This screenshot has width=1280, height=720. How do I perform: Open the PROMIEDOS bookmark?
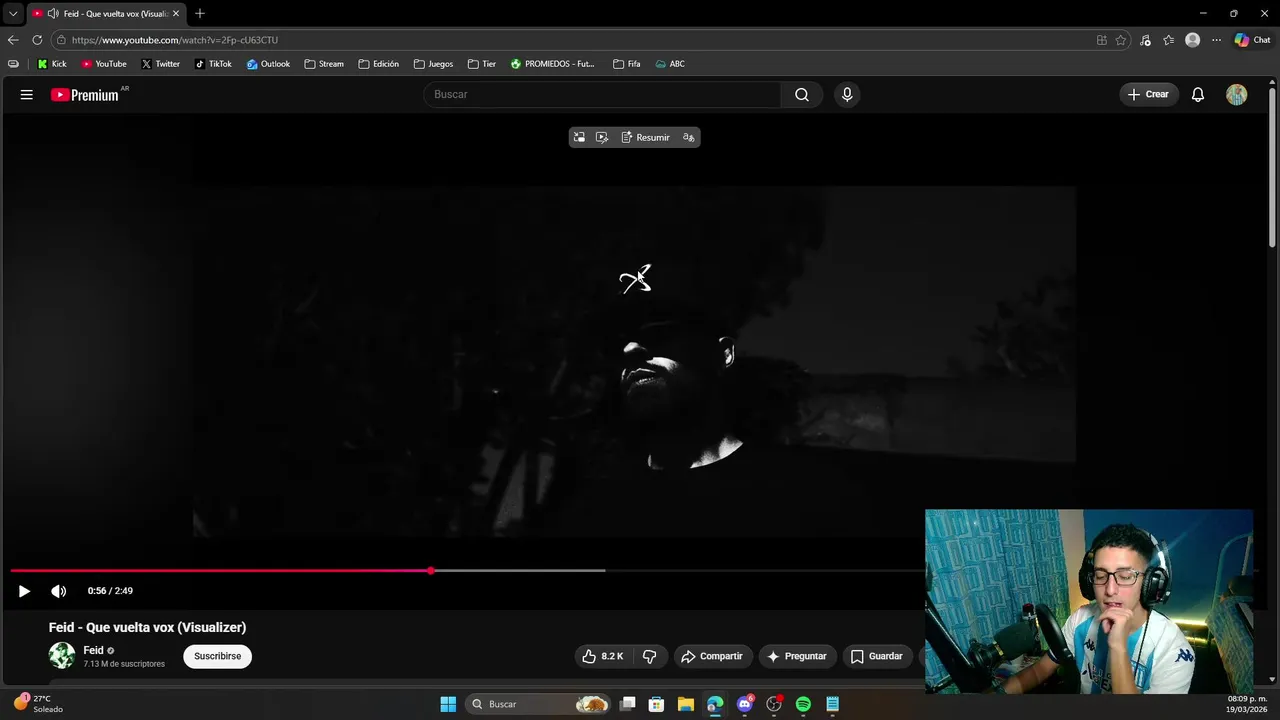[552, 64]
